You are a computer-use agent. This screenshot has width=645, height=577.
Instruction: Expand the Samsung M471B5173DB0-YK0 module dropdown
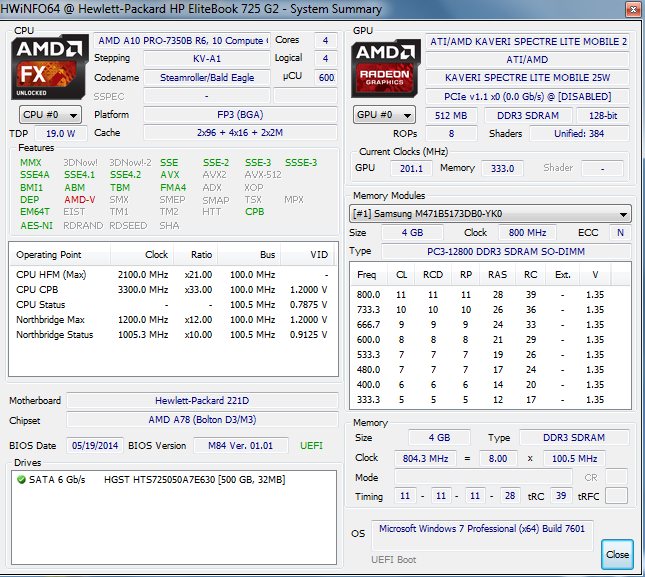(490, 214)
